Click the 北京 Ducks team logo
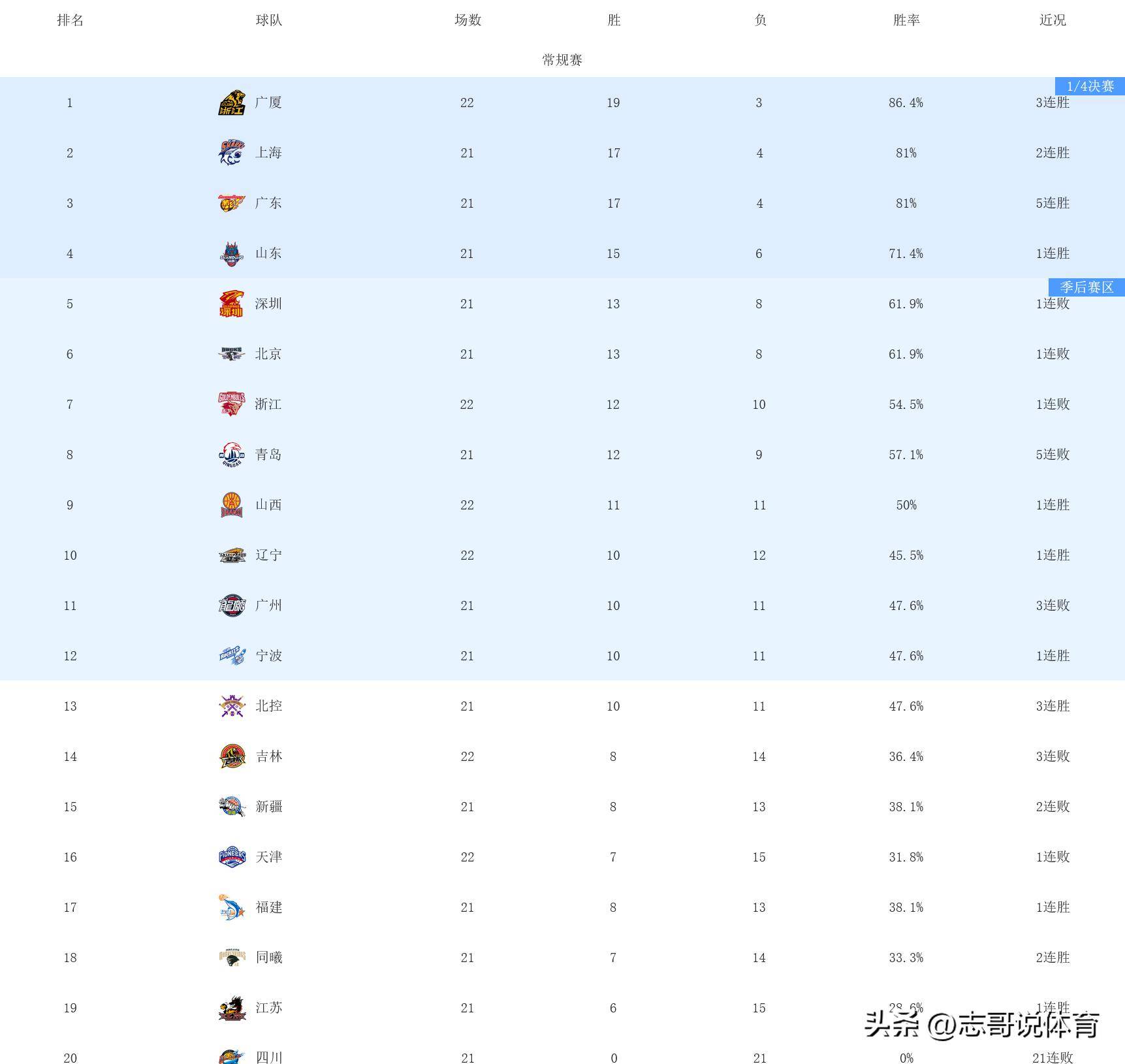This screenshot has height=1064, width=1125. click(x=231, y=354)
